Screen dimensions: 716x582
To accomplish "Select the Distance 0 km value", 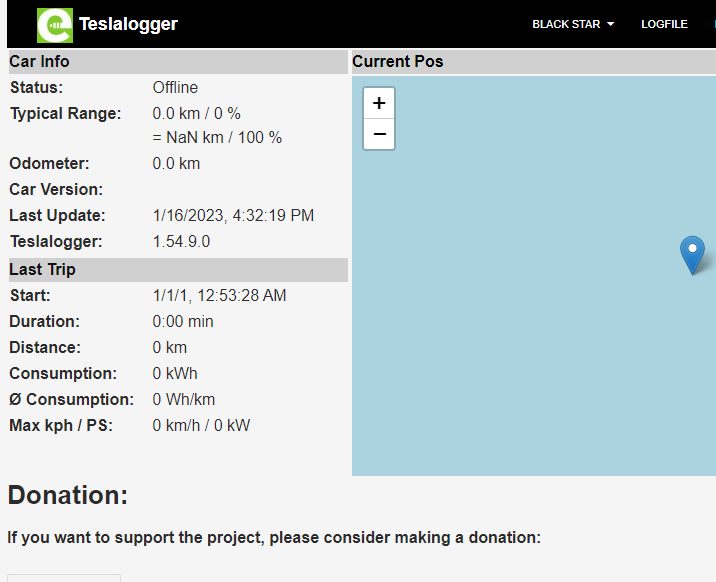I will pos(169,347).
